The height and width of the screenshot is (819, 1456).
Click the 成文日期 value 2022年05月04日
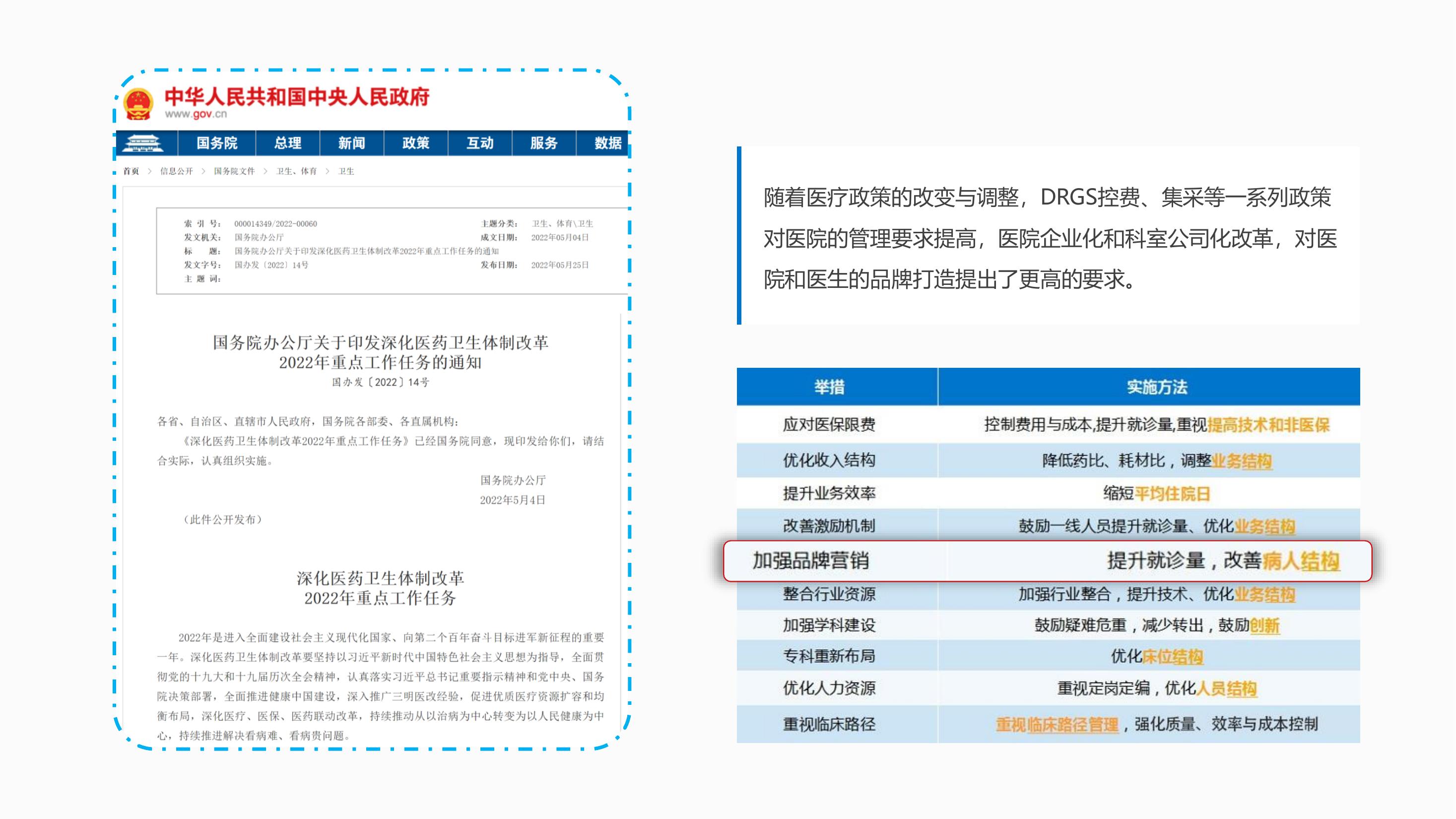[560, 237]
